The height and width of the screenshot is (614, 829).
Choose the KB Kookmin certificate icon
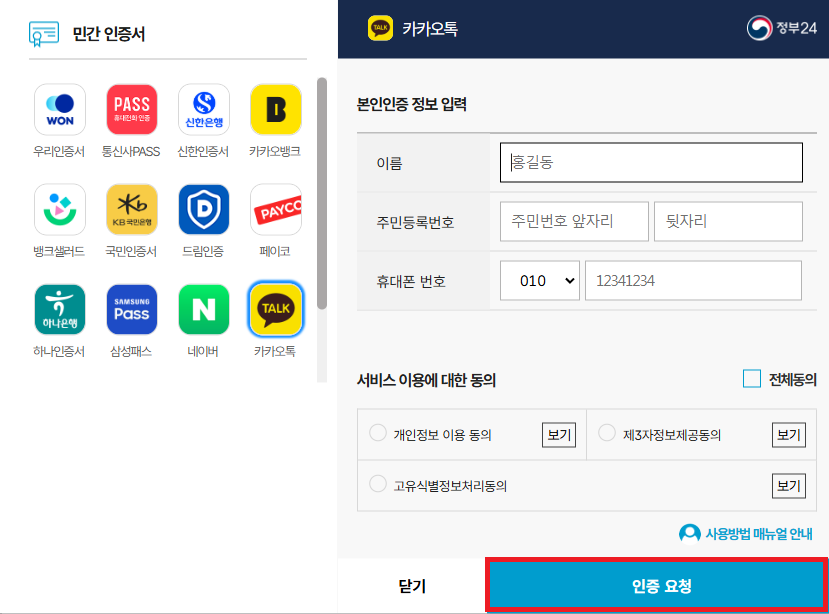pyautogui.click(x=132, y=209)
